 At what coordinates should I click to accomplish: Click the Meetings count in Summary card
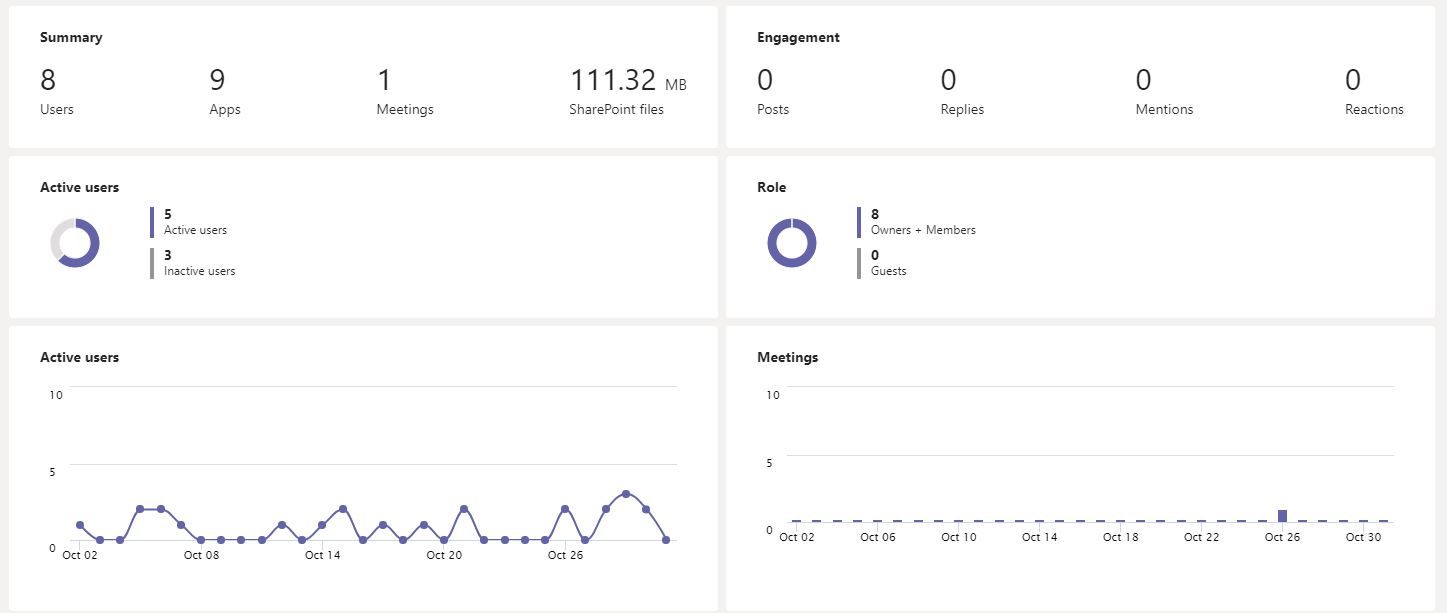[x=384, y=81]
